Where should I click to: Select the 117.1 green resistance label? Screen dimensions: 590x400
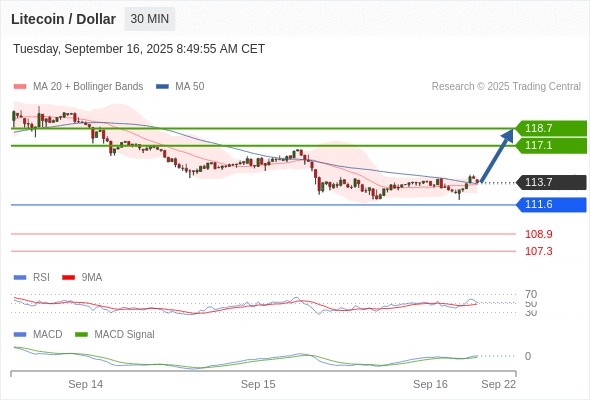click(551, 145)
